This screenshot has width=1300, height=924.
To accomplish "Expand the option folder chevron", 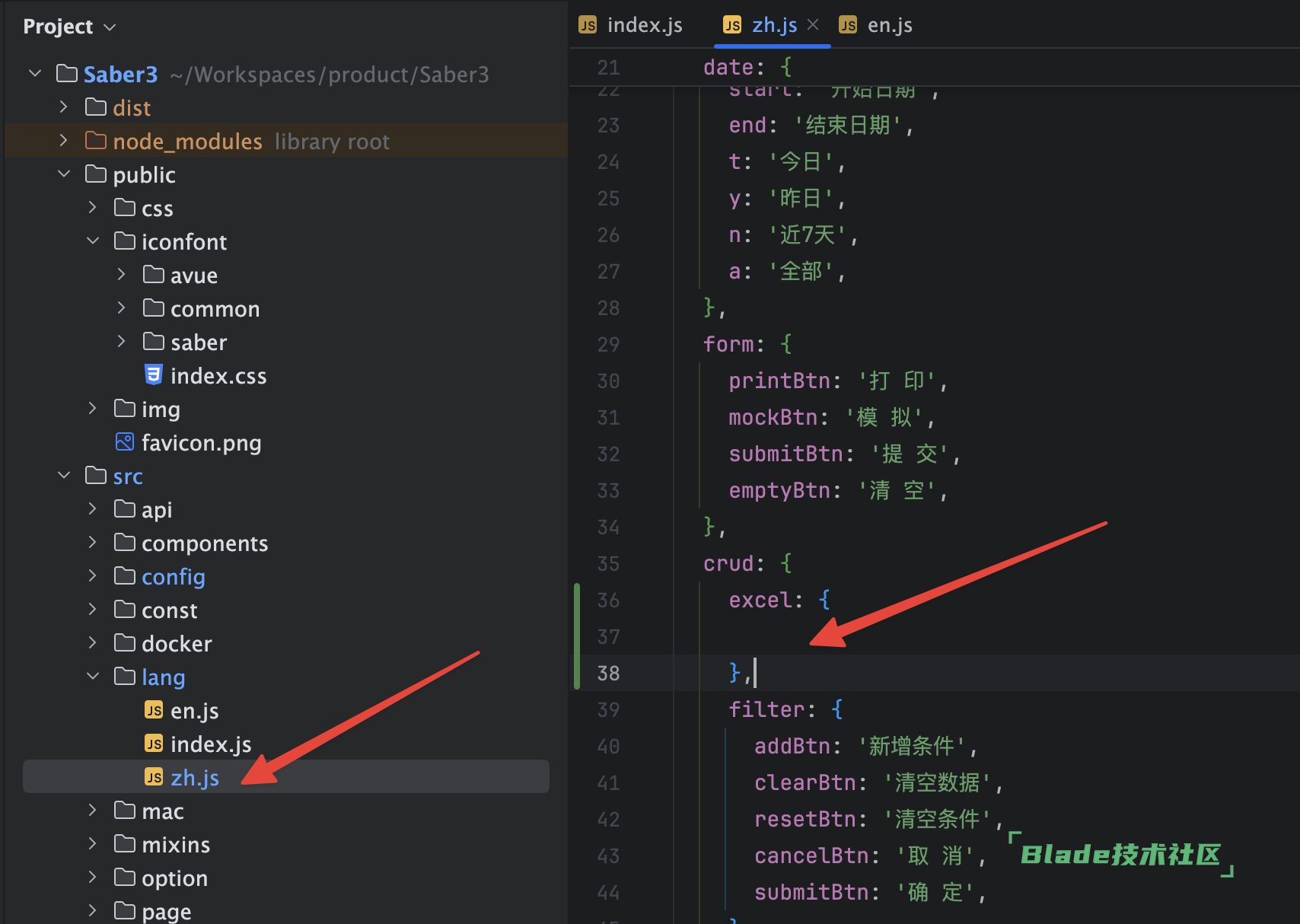I will 93,878.
